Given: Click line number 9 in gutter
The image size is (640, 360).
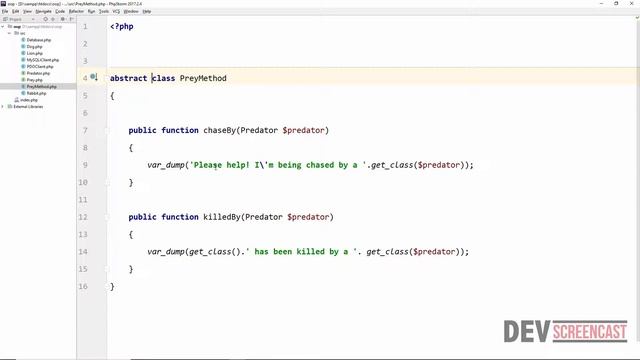Looking at the screenshot, I should click(85, 165).
